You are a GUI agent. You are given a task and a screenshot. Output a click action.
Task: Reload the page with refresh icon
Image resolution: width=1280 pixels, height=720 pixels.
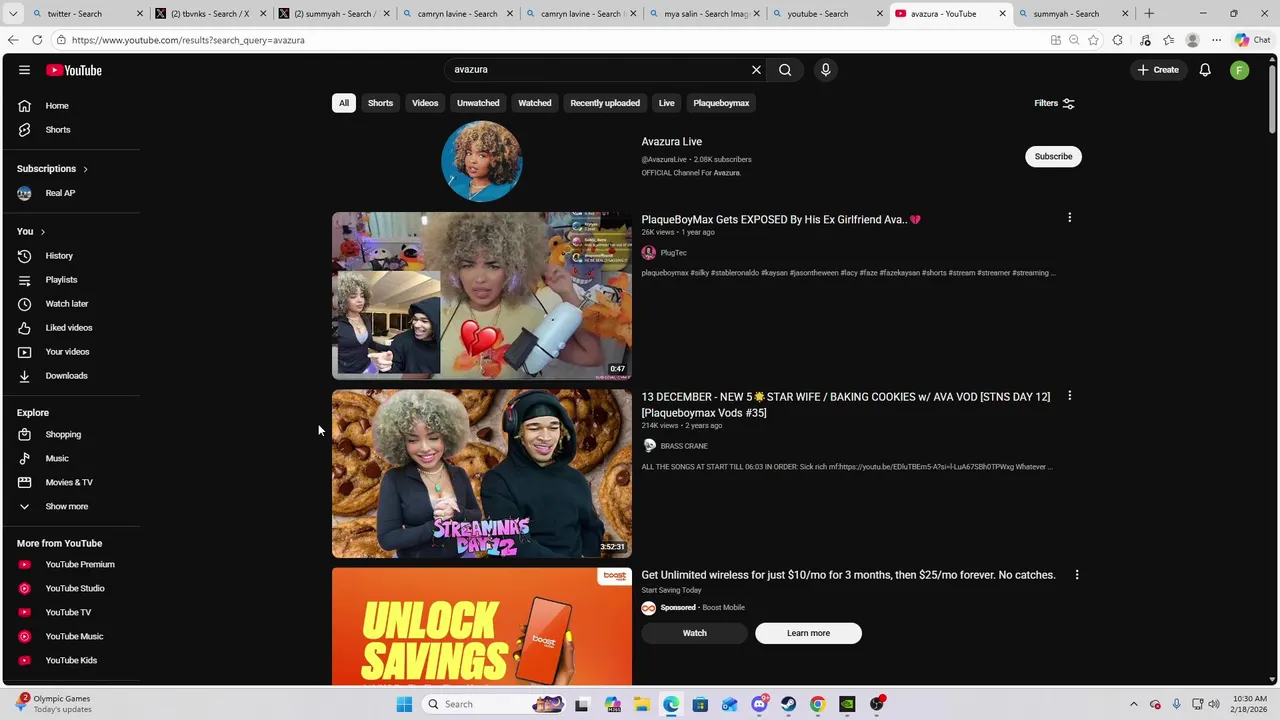37,40
